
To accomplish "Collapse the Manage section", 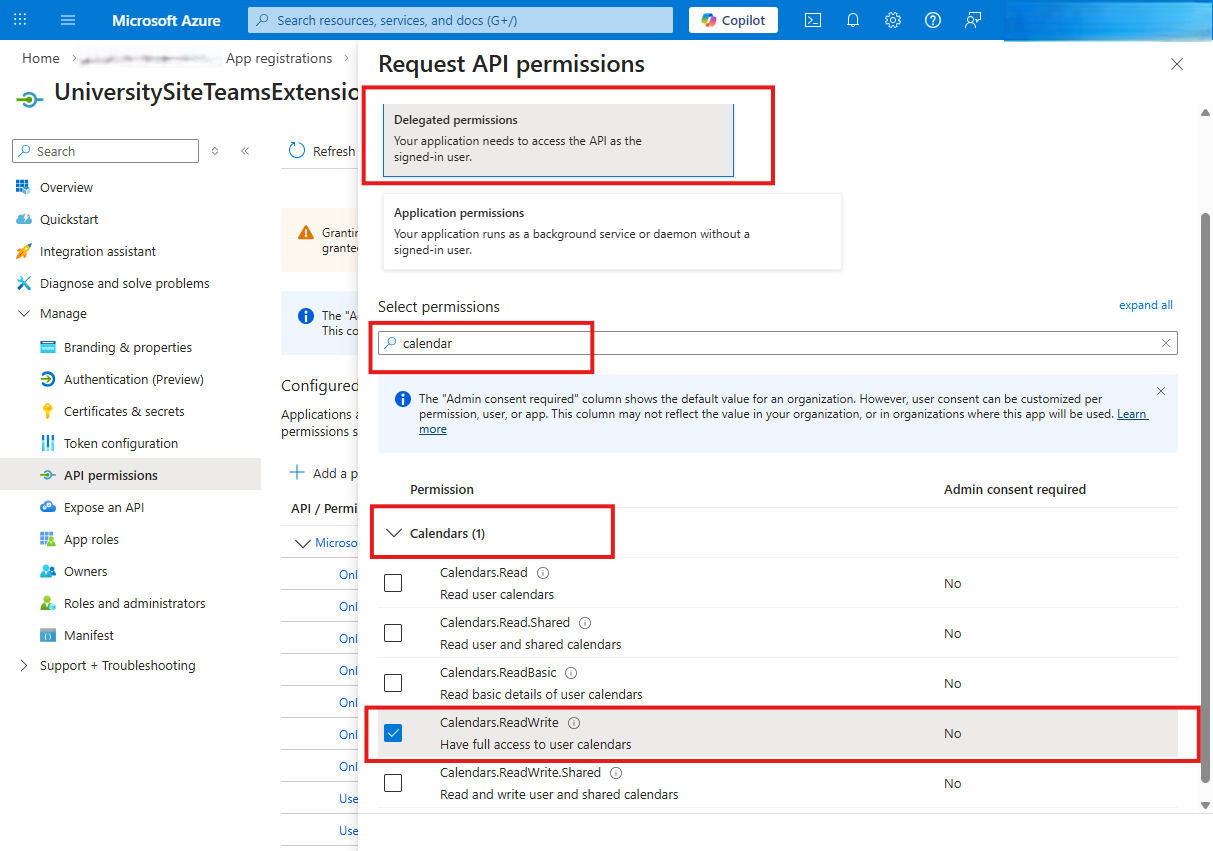I will 24,313.
